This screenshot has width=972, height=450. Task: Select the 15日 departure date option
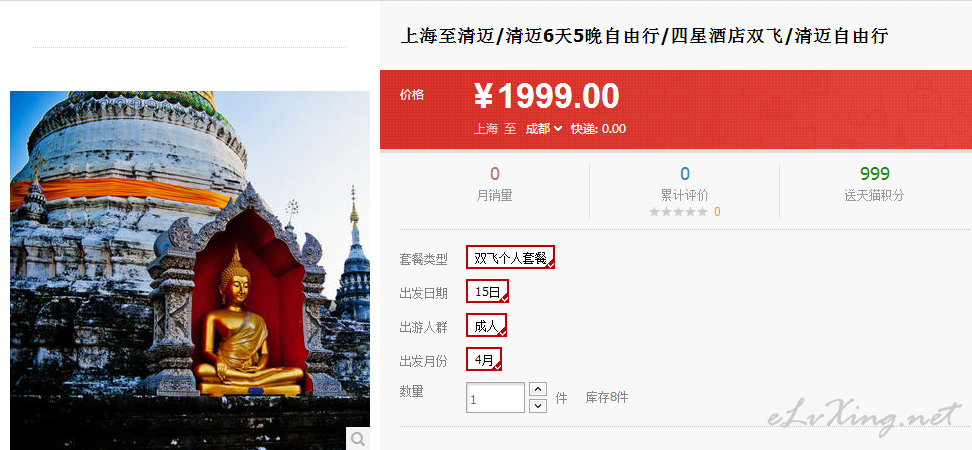coord(487,291)
